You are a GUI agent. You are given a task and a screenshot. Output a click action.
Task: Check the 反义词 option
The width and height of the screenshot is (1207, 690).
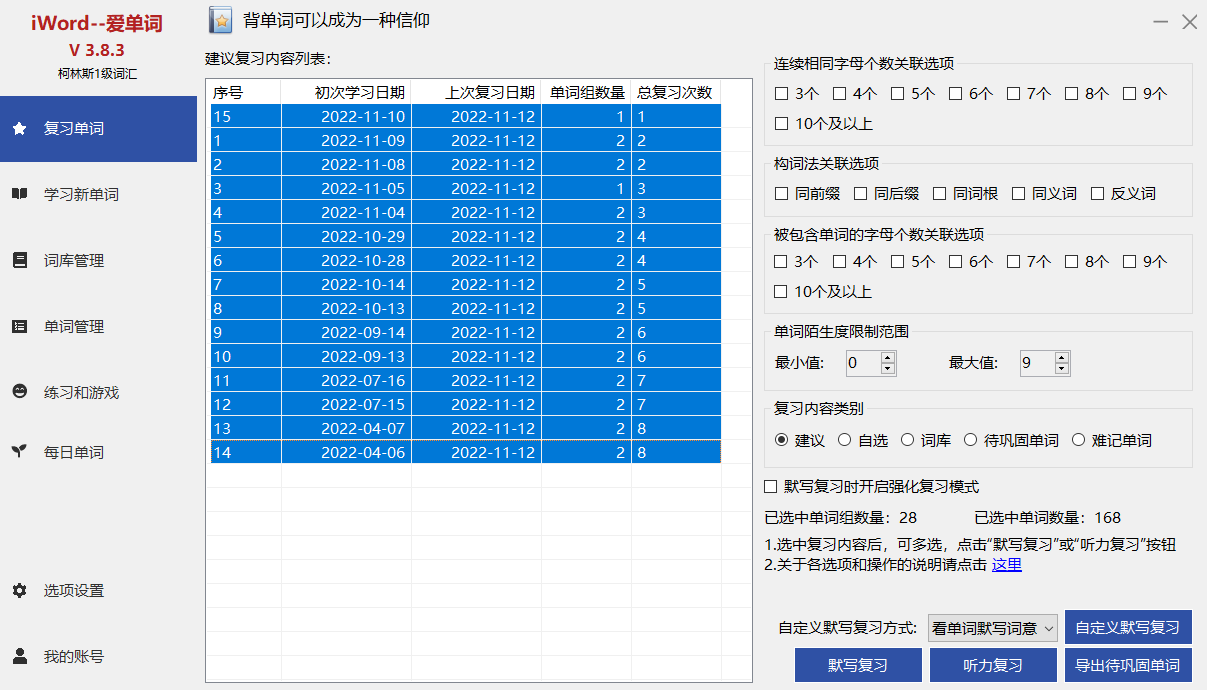(x=1098, y=194)
